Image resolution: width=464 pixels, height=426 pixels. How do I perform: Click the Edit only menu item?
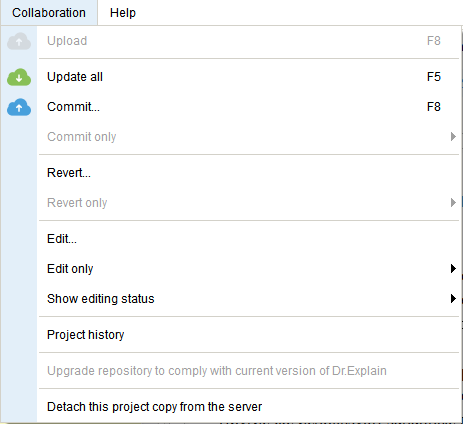point(249,269)
